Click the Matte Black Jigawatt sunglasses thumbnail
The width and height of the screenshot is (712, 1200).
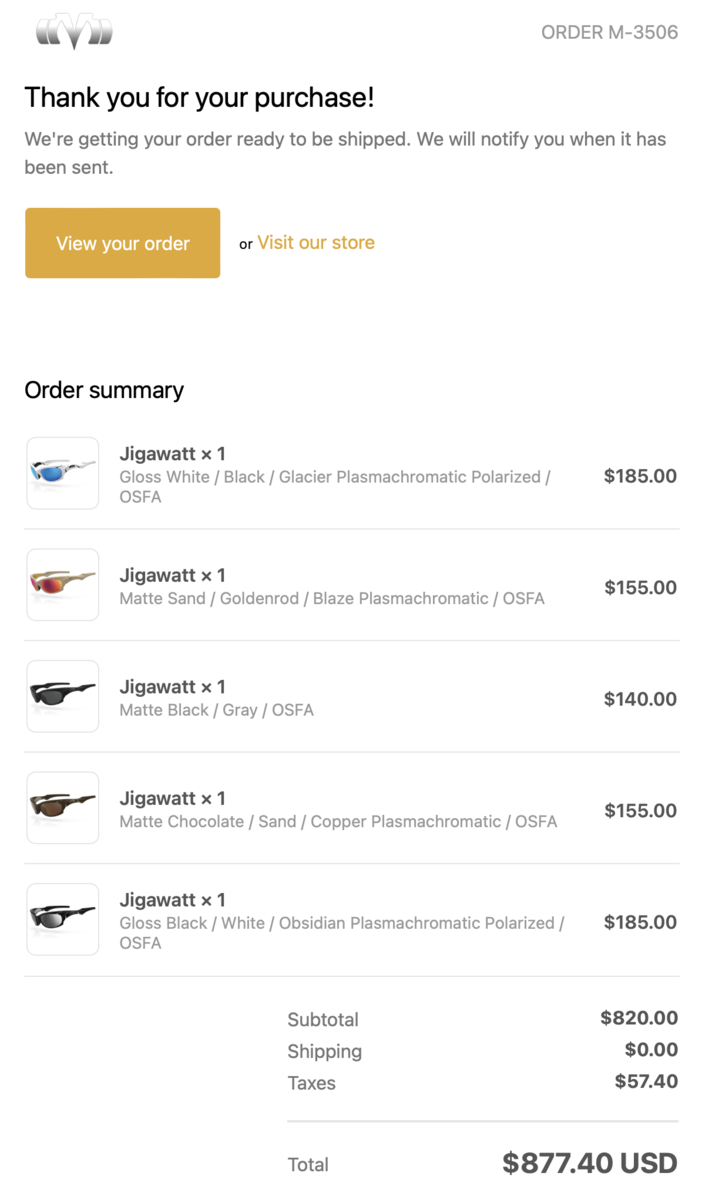[62, 696]
